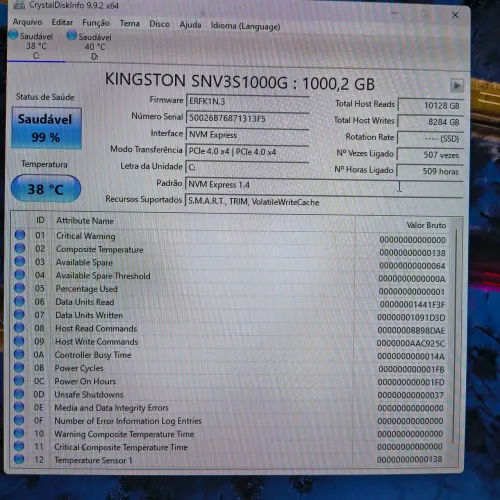This screenshot has height=500, width=500.
Task: Select drive C: tab at 38 °C
Action: click(36, 45)
